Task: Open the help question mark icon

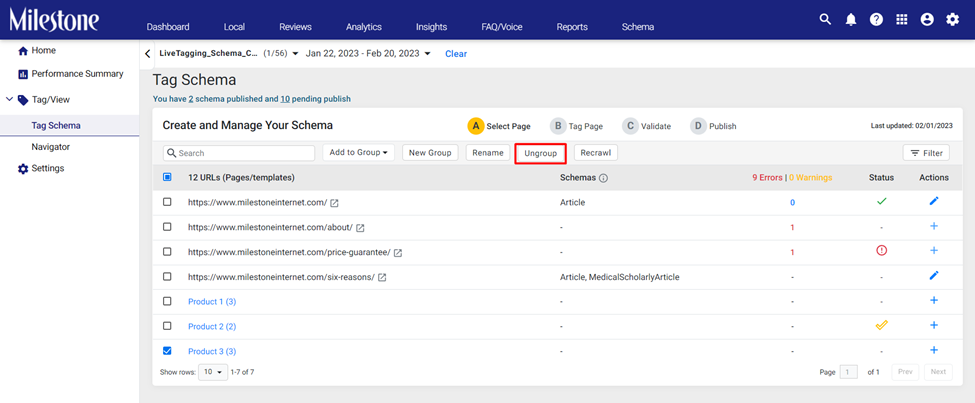Action: (x=876, y=19)
